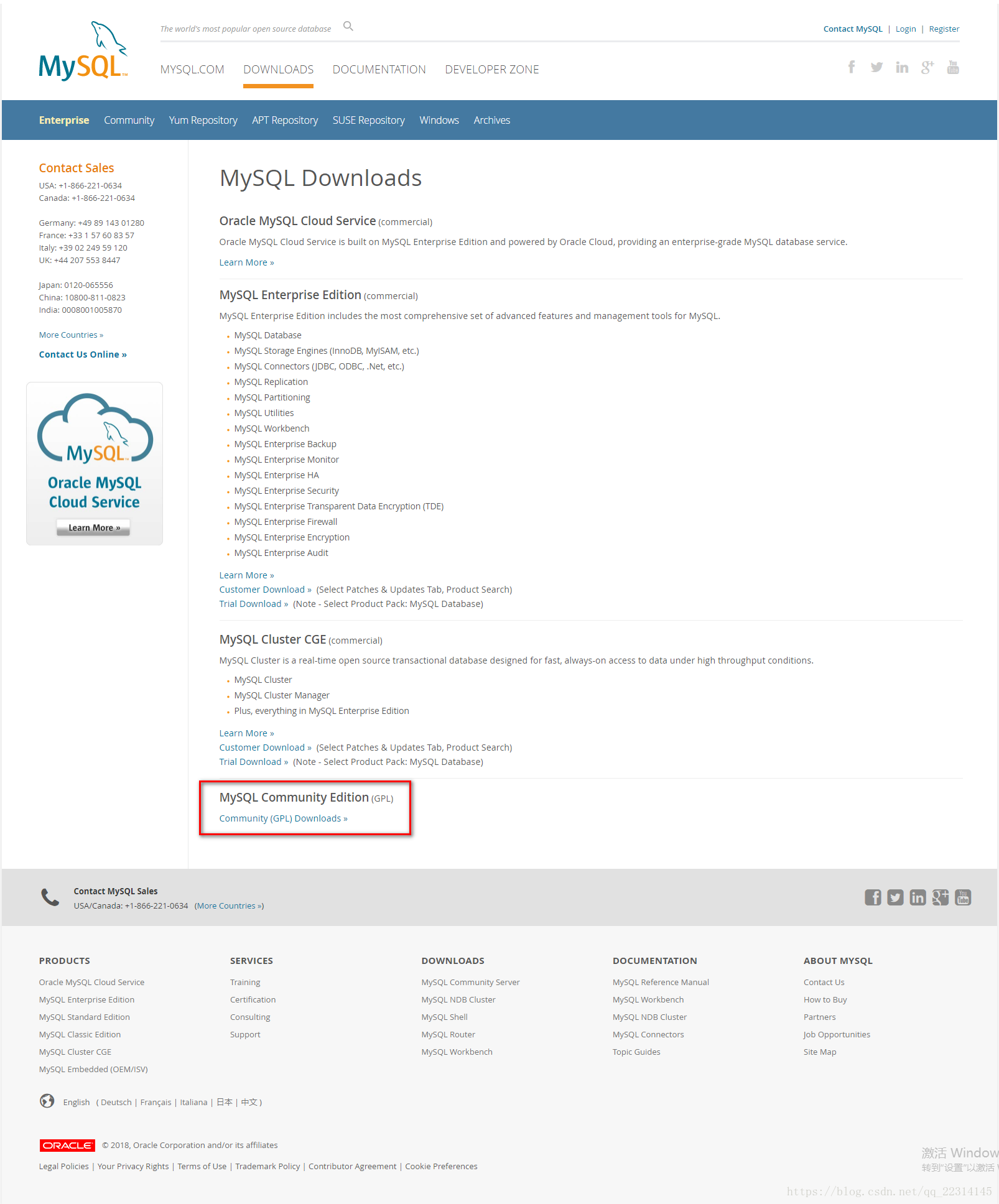This screenshot has height=1204, width=999.
Task: Select Enterprise in the blue sub-navigation bar
Action: (64, 120)
